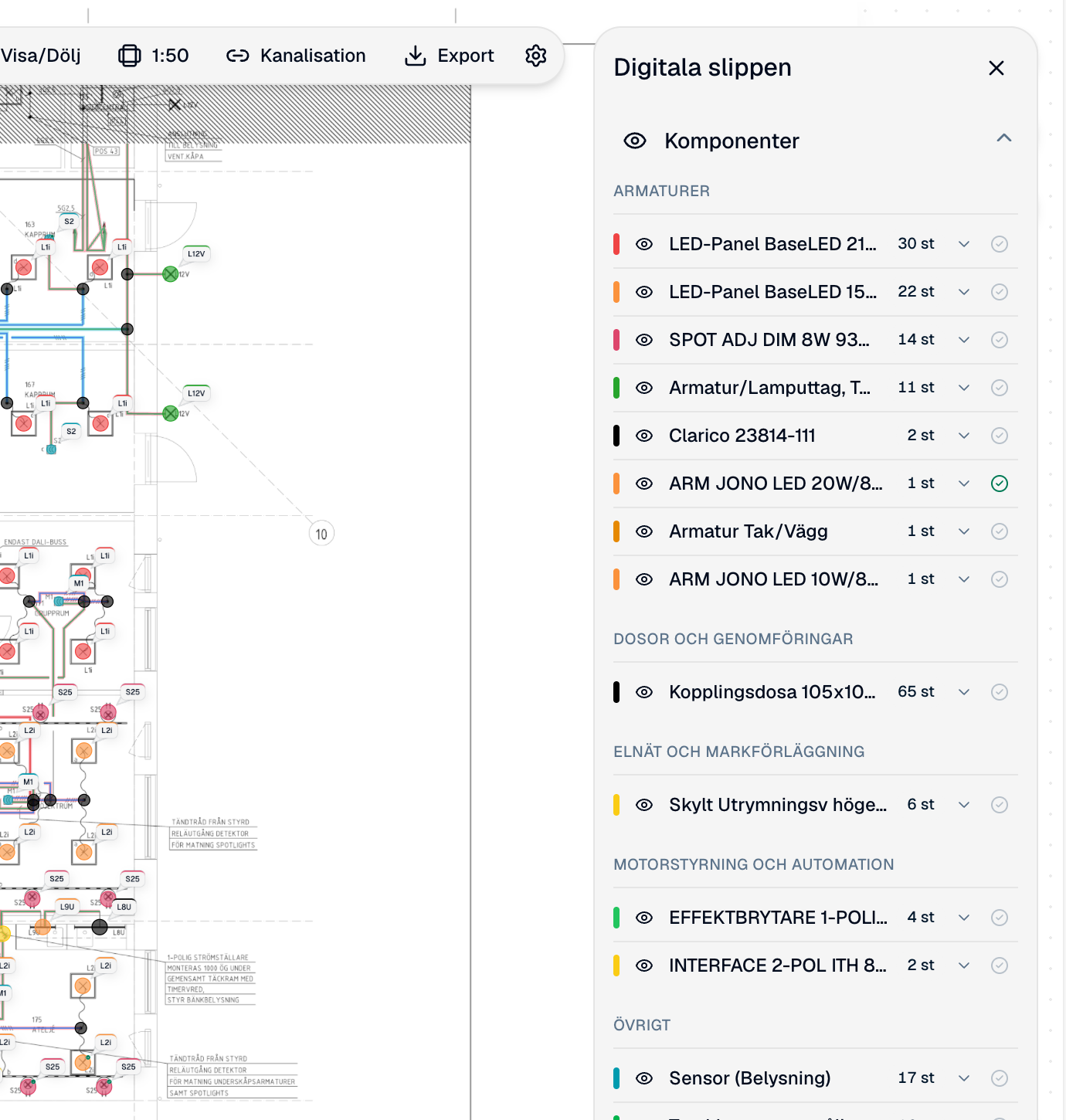
Task: Collapse the Komponenter section
Action: click(1004, 139)
